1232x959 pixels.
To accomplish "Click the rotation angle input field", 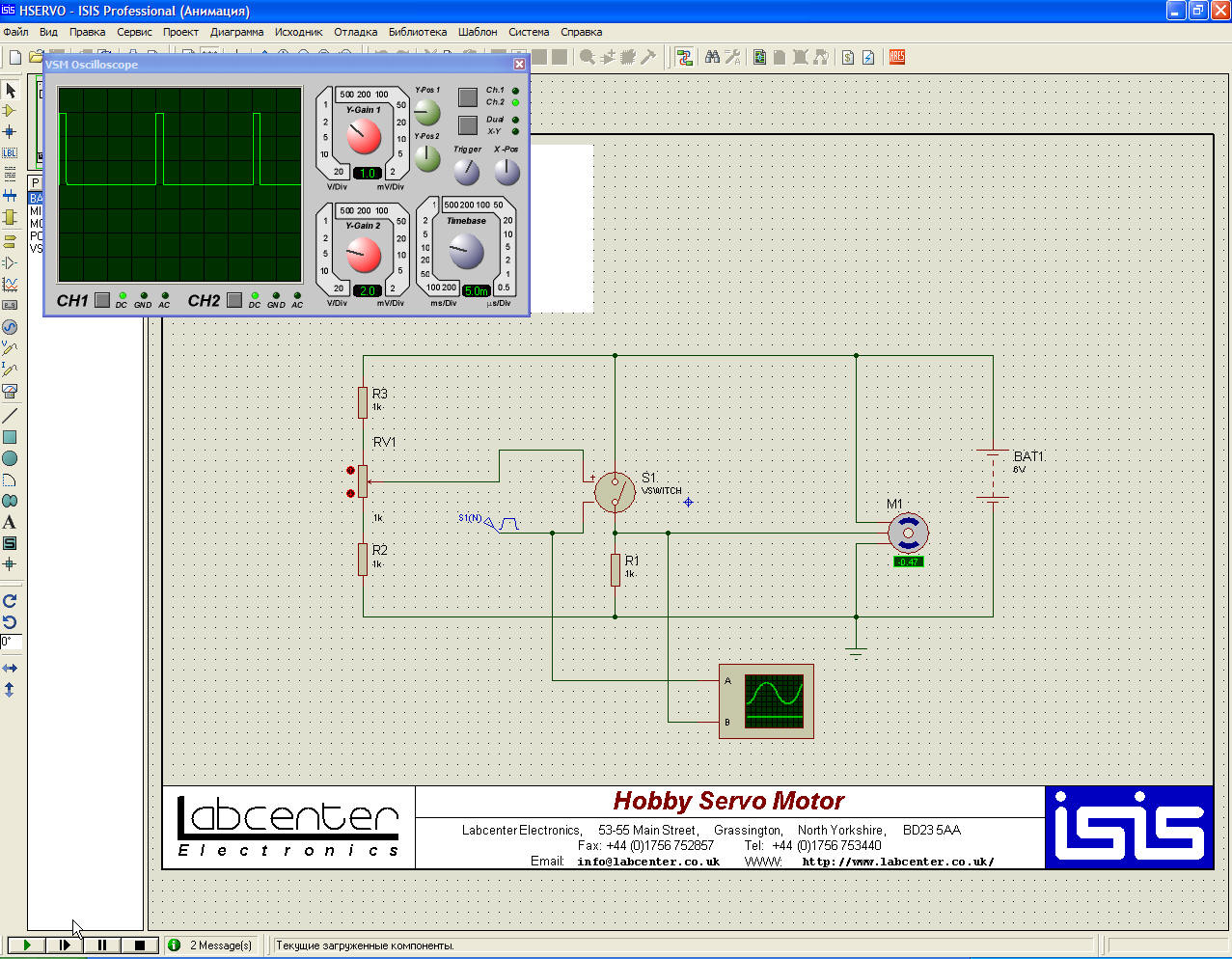I will tap(11, 642).
